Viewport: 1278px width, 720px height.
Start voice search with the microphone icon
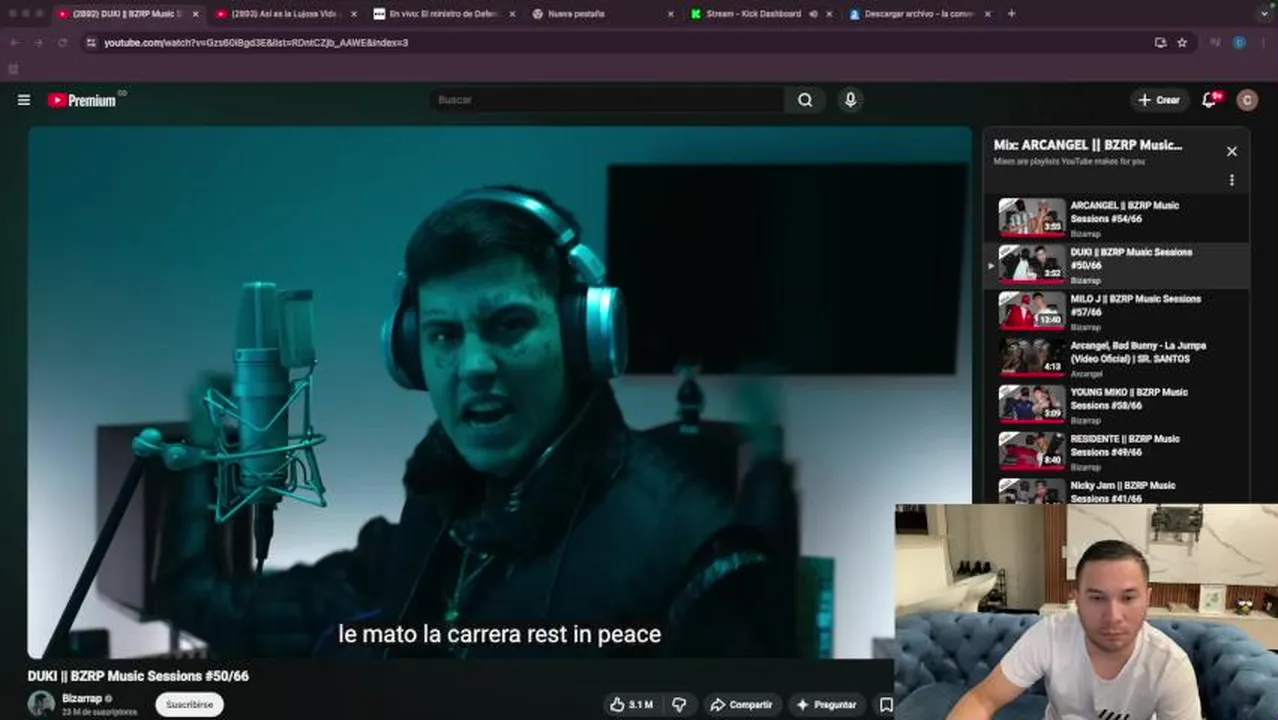(851, 100)
